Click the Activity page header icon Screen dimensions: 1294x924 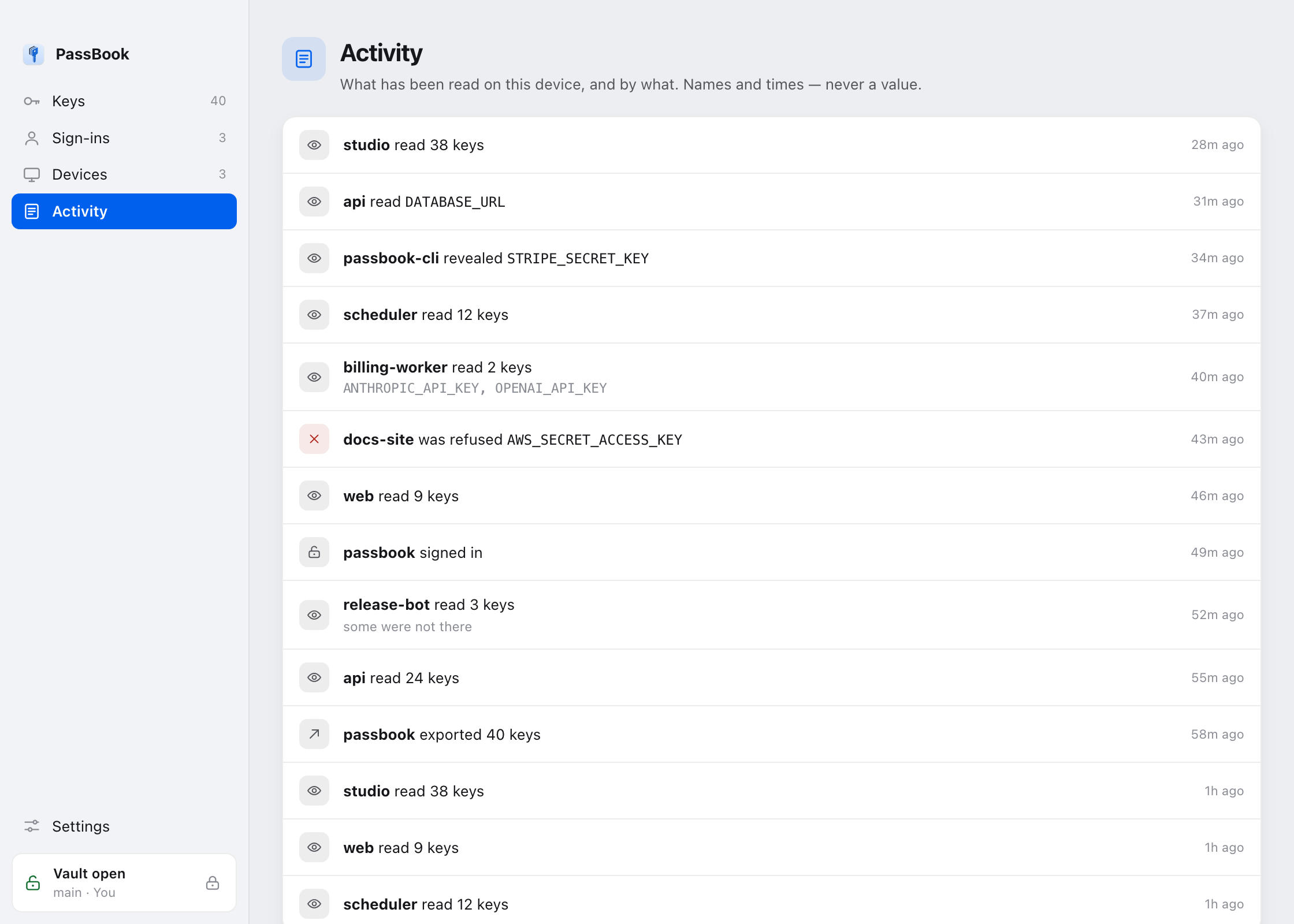tap(304, 59)
